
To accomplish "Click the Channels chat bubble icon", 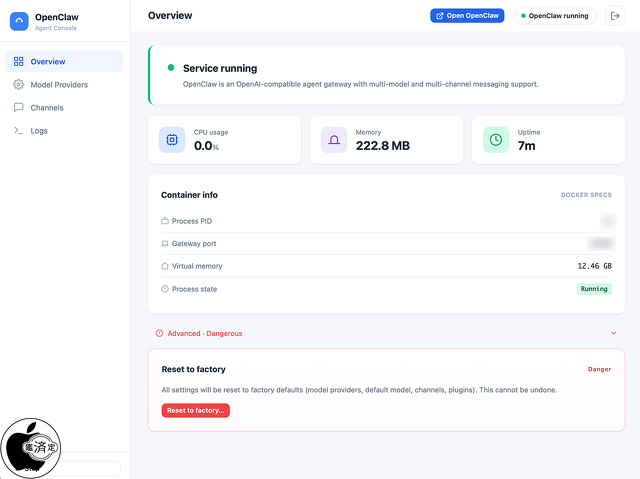I will [18, 107].
